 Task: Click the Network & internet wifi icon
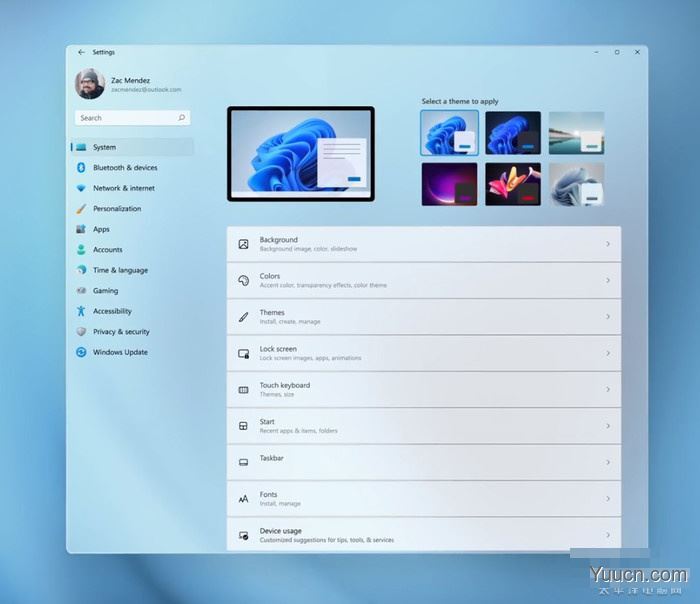pyautogui.click(x=81, y=188)
